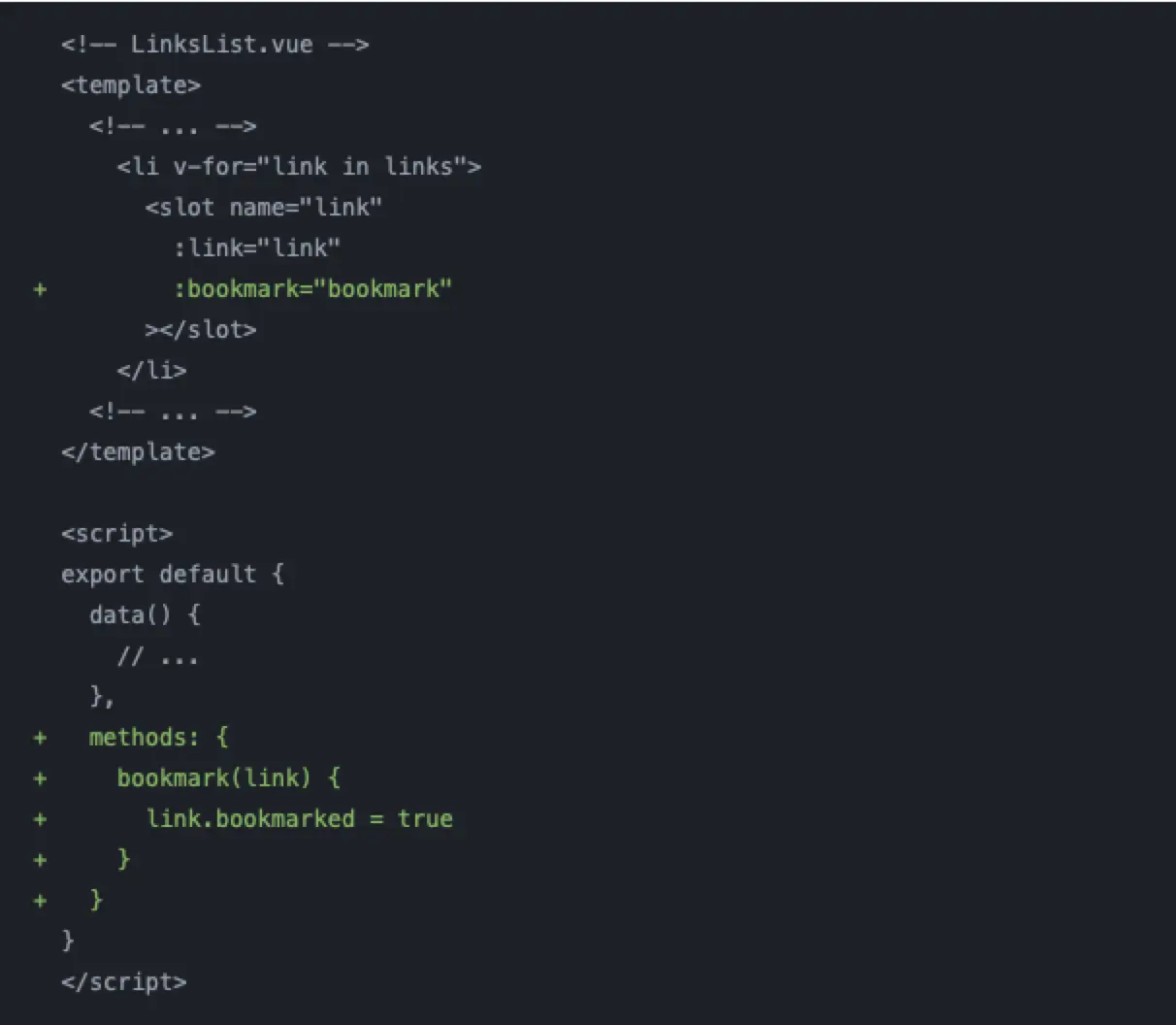This screenshot has width=1176, height=1025.
Task: Click link.bookmarked = true statement
Action: pos(299,819)
